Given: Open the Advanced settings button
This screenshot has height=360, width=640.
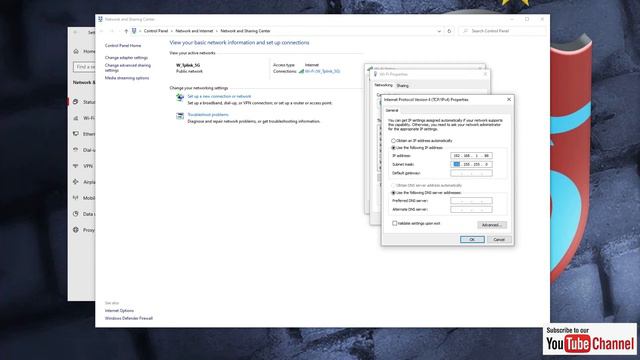Looking at the screenshot, I should (x=492, y=225).
